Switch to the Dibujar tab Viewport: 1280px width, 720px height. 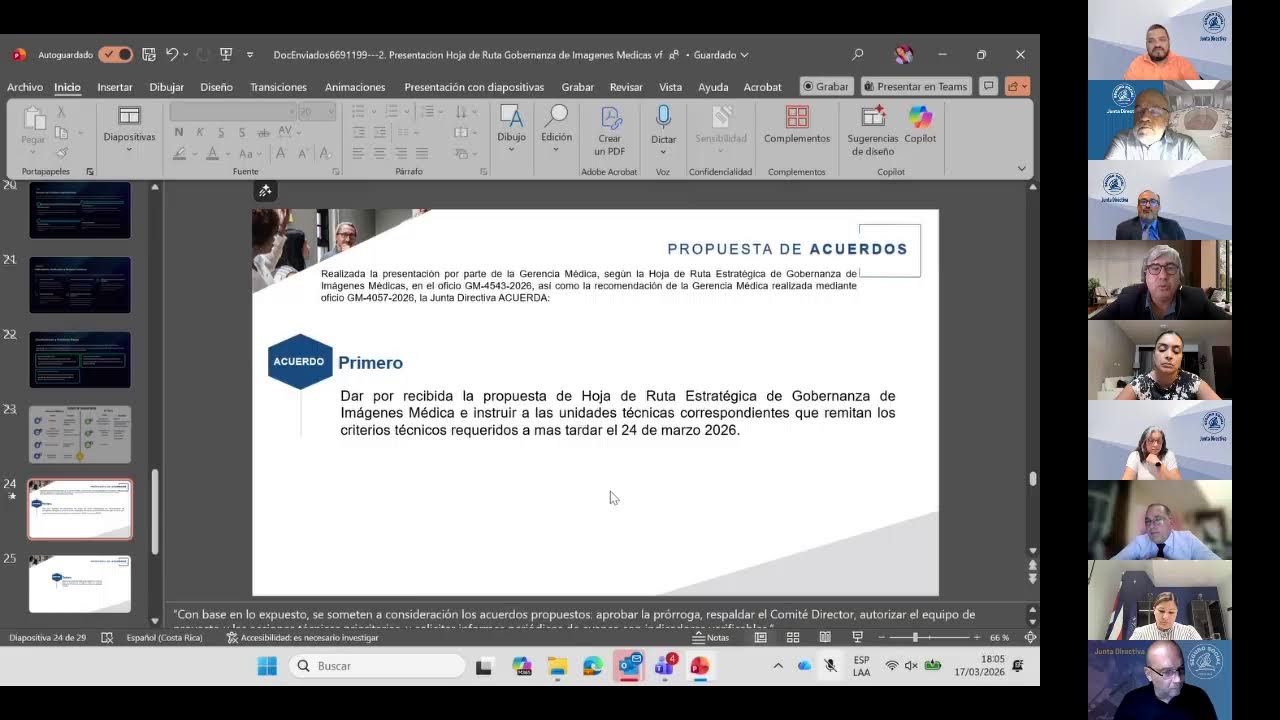pos(167,87)
